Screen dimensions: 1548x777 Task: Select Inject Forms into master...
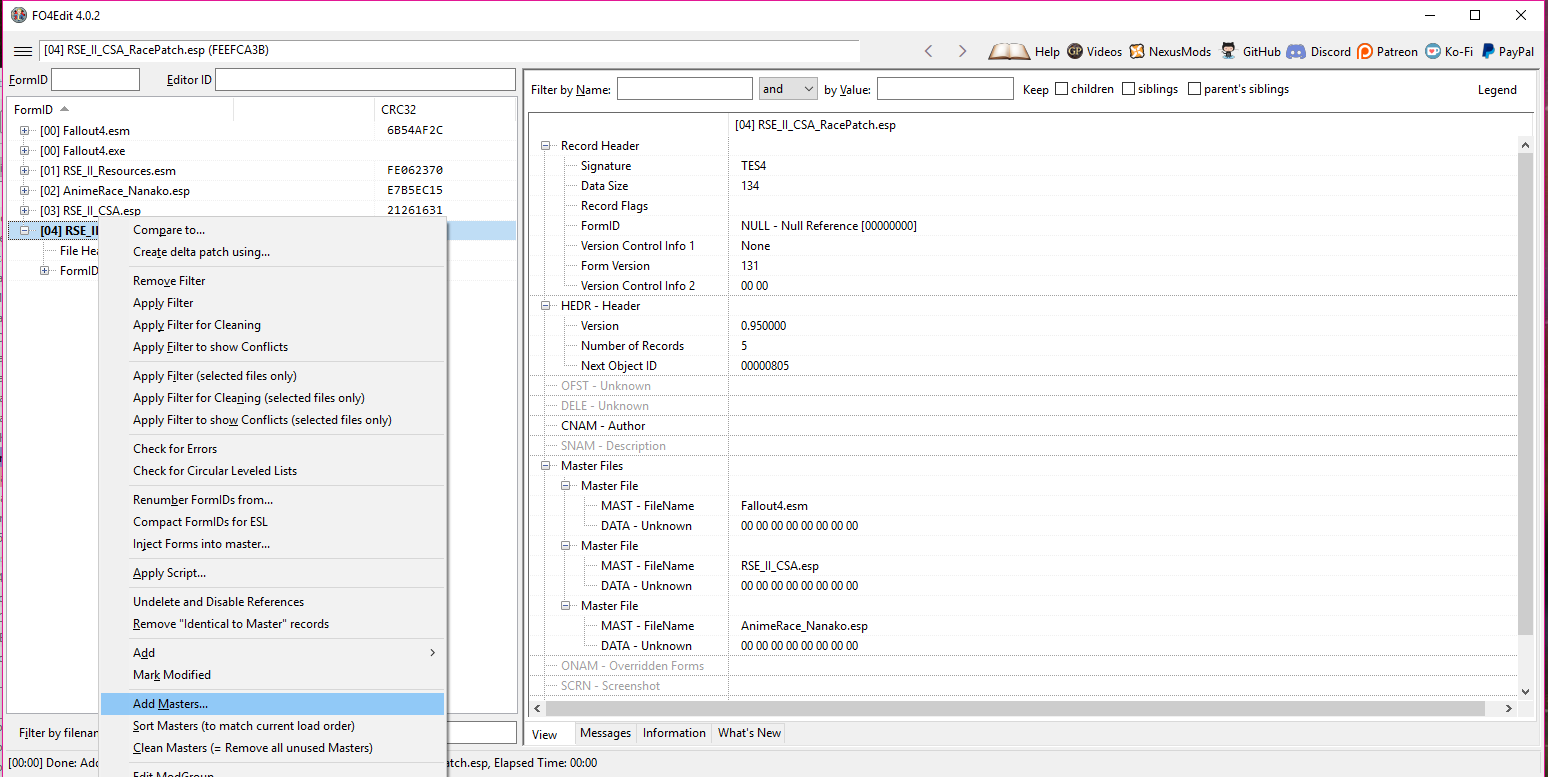click(272, 544)
